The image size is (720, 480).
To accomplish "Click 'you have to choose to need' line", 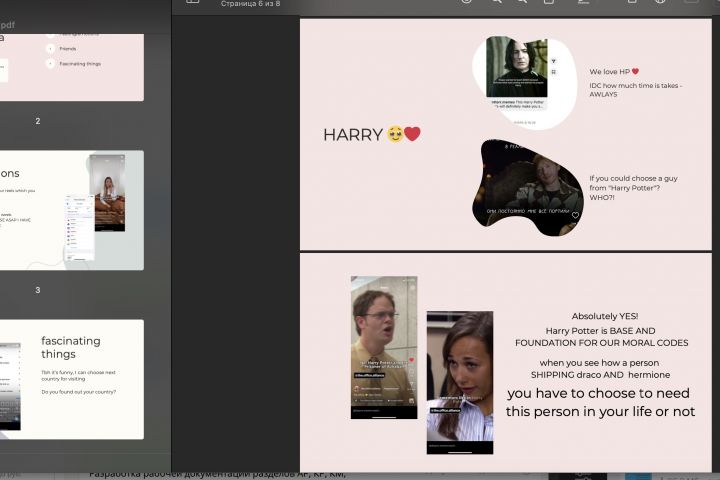I will point(598,393).
